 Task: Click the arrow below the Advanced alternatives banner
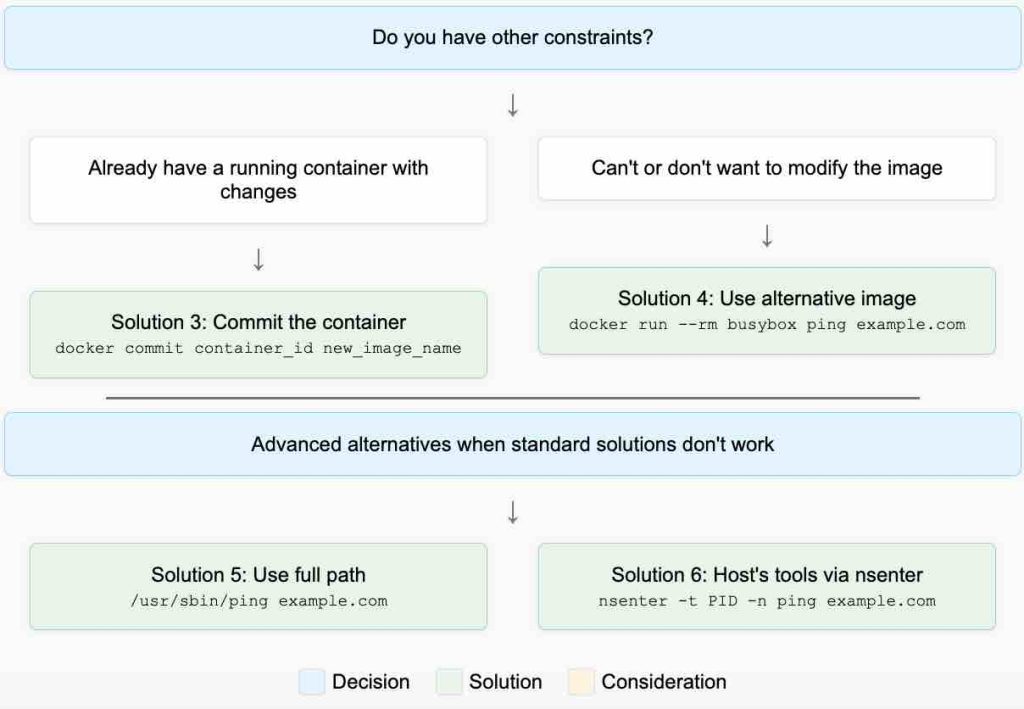click(x=512, y=513)
